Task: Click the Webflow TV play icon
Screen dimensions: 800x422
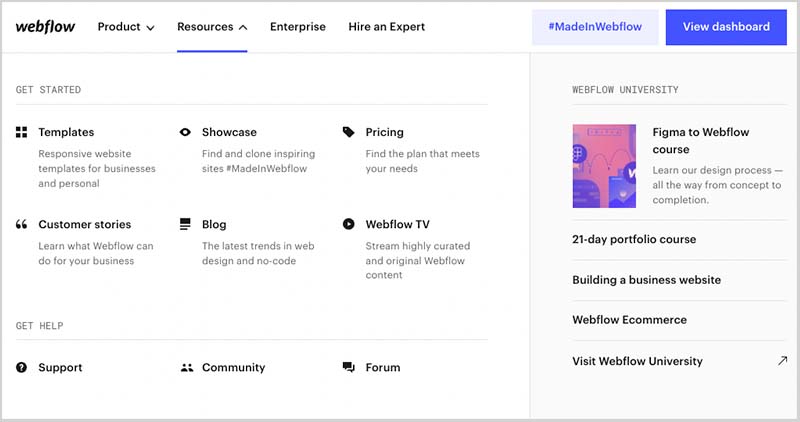Action: click(348, 224)
